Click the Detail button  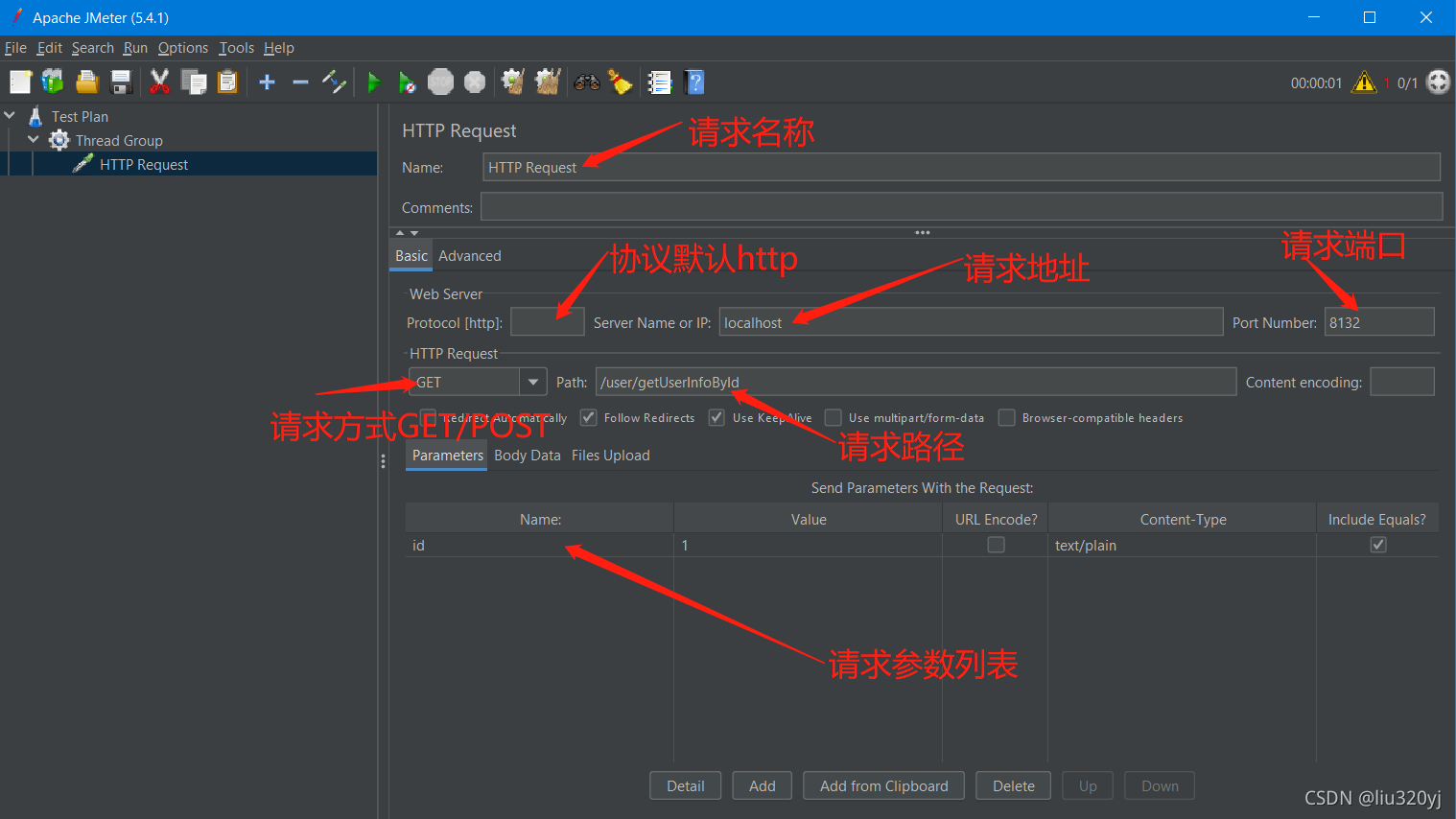686,785
